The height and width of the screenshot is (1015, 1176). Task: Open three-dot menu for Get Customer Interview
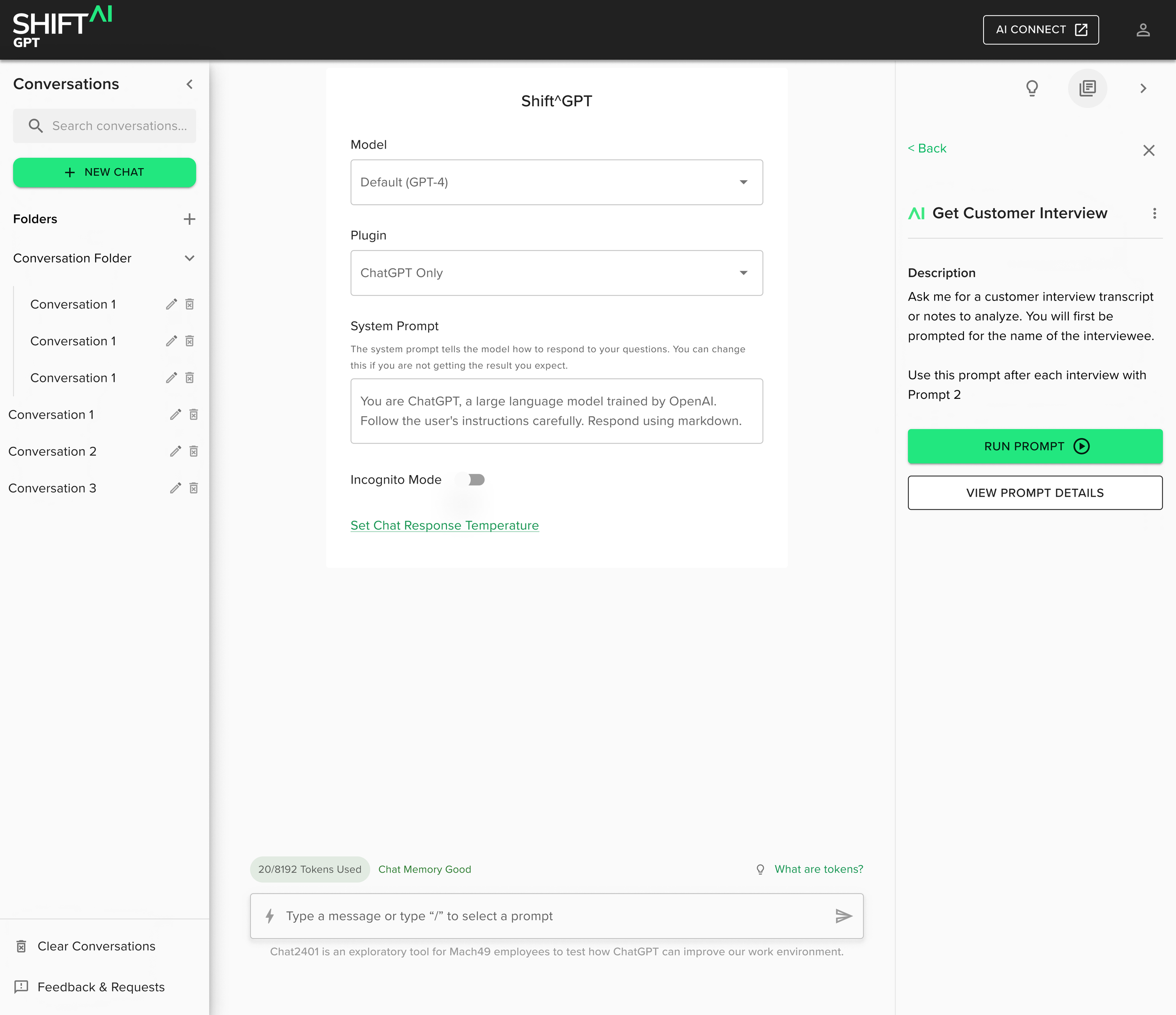(1154, 214)
